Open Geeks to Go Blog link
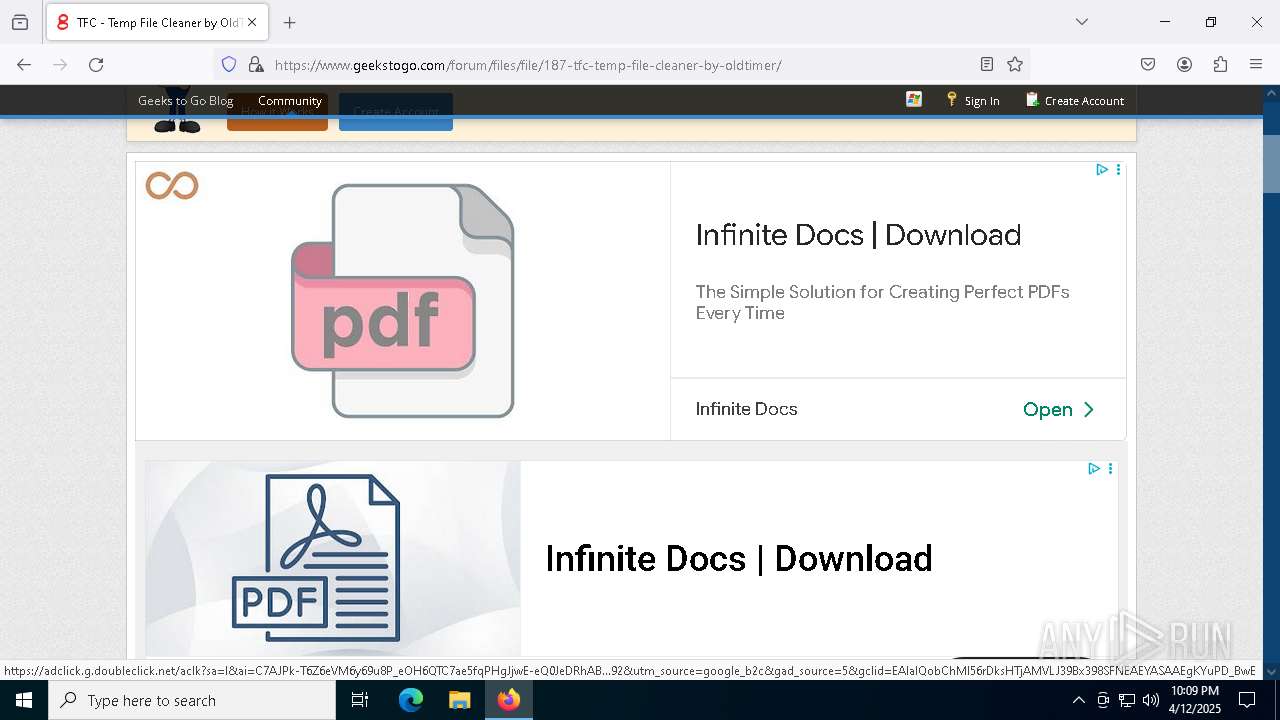 pyautogui.click(x=185, y=100)
